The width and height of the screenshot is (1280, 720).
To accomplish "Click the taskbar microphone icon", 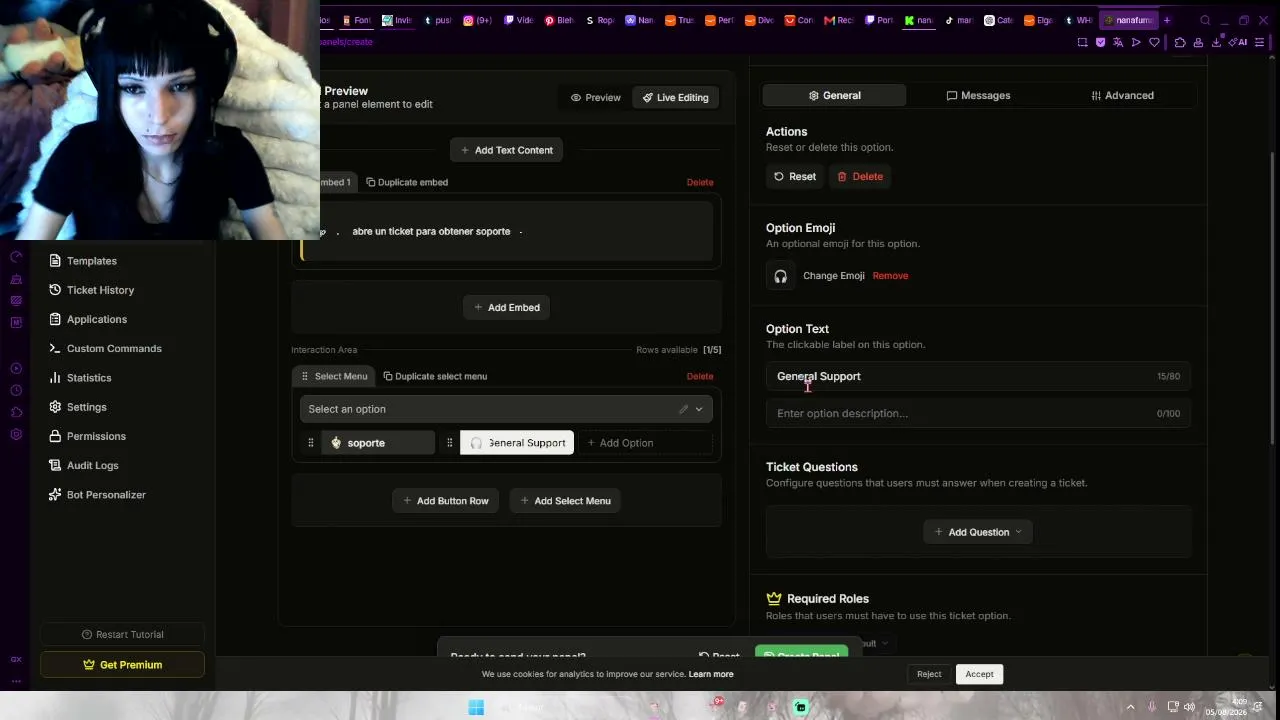I will pos(1152,707).
